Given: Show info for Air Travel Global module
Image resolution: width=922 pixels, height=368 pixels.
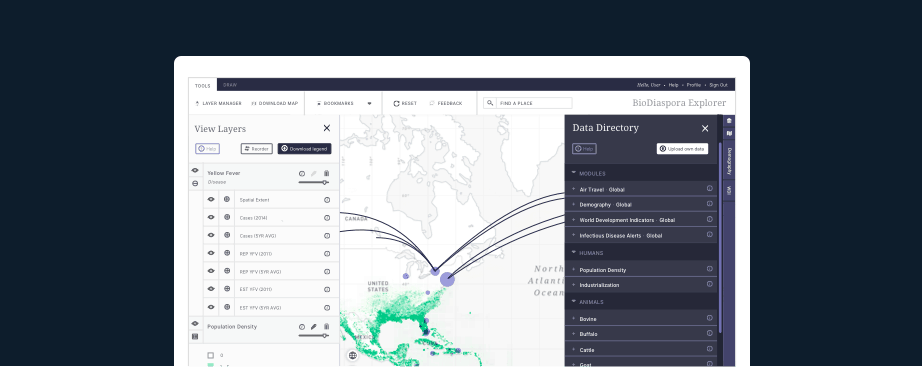Looking at the screenshot, I should [x=710, y=189].
